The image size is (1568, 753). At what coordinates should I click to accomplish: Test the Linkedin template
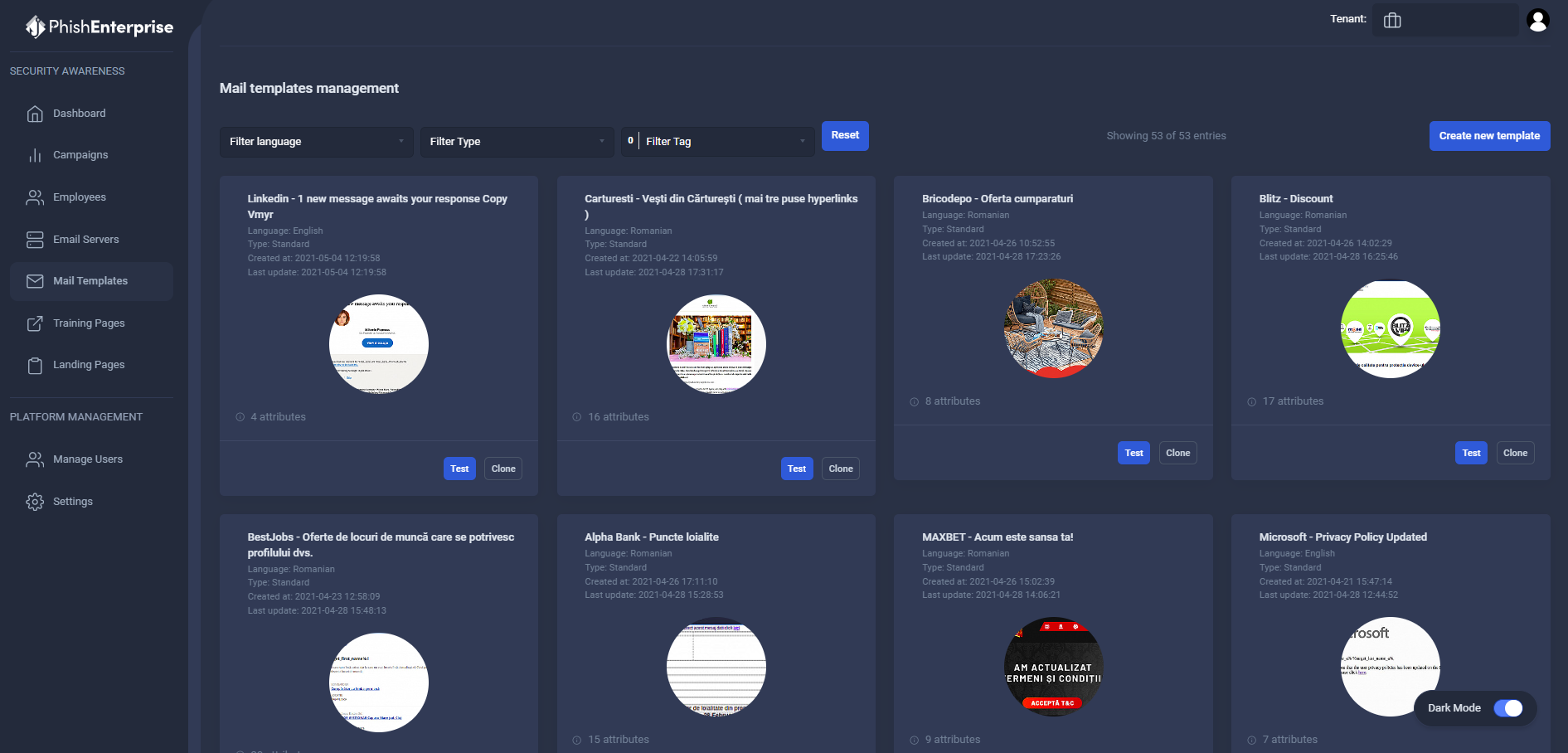(x=459, y=469)
